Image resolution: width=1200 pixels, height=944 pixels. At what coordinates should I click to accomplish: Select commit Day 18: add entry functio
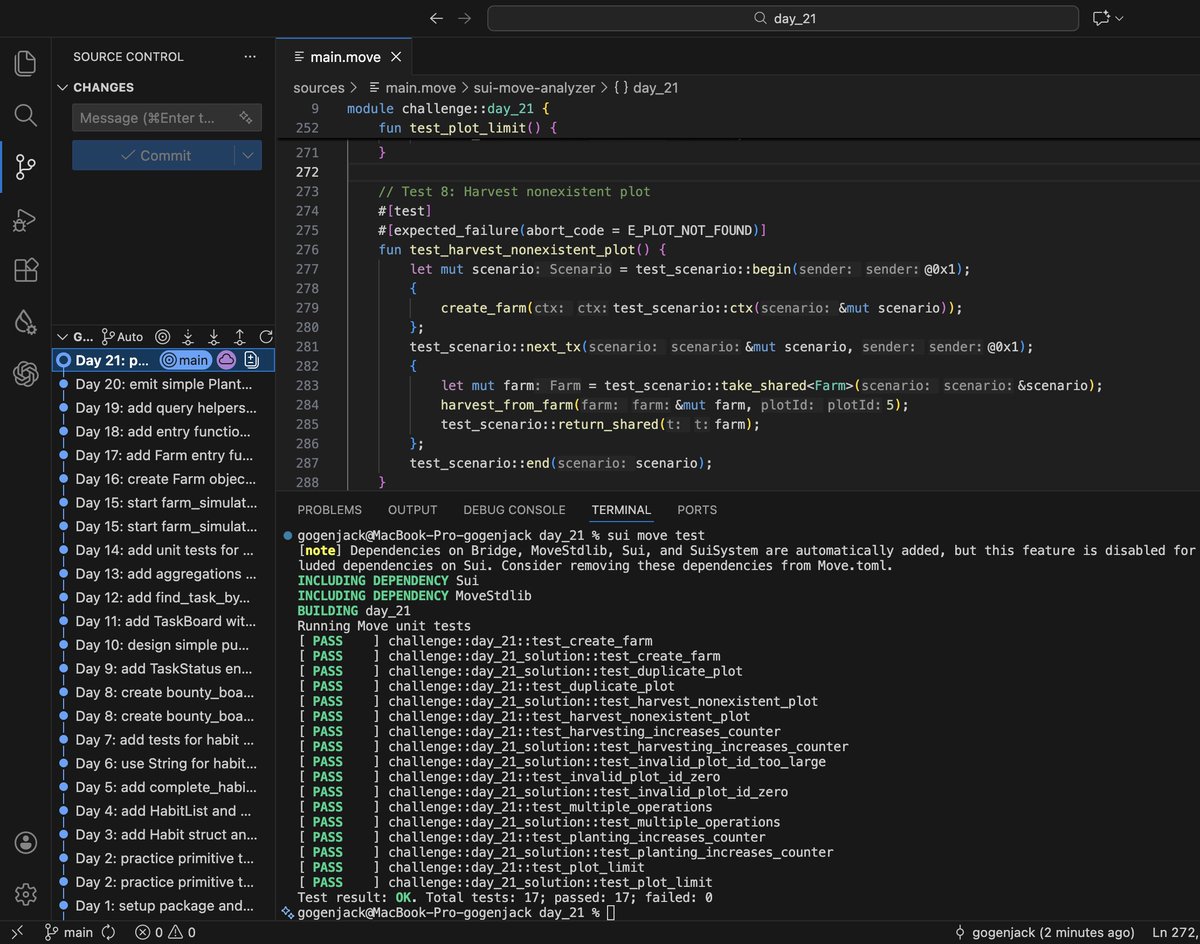[163, 431]
